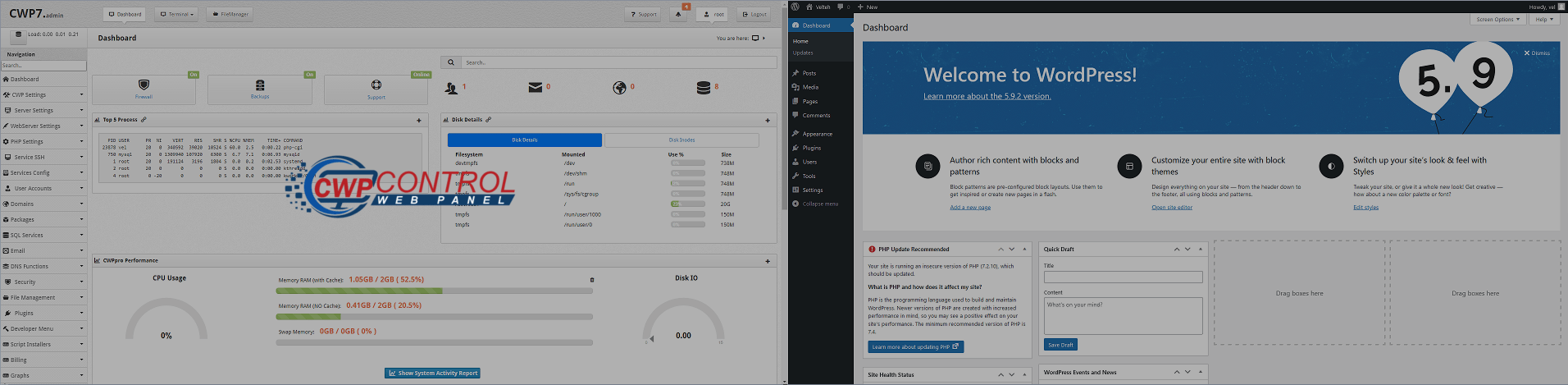1568x385 pixels.
Task: Toggle the Site Health Status panel
Action: click(x=1024, y=374)
